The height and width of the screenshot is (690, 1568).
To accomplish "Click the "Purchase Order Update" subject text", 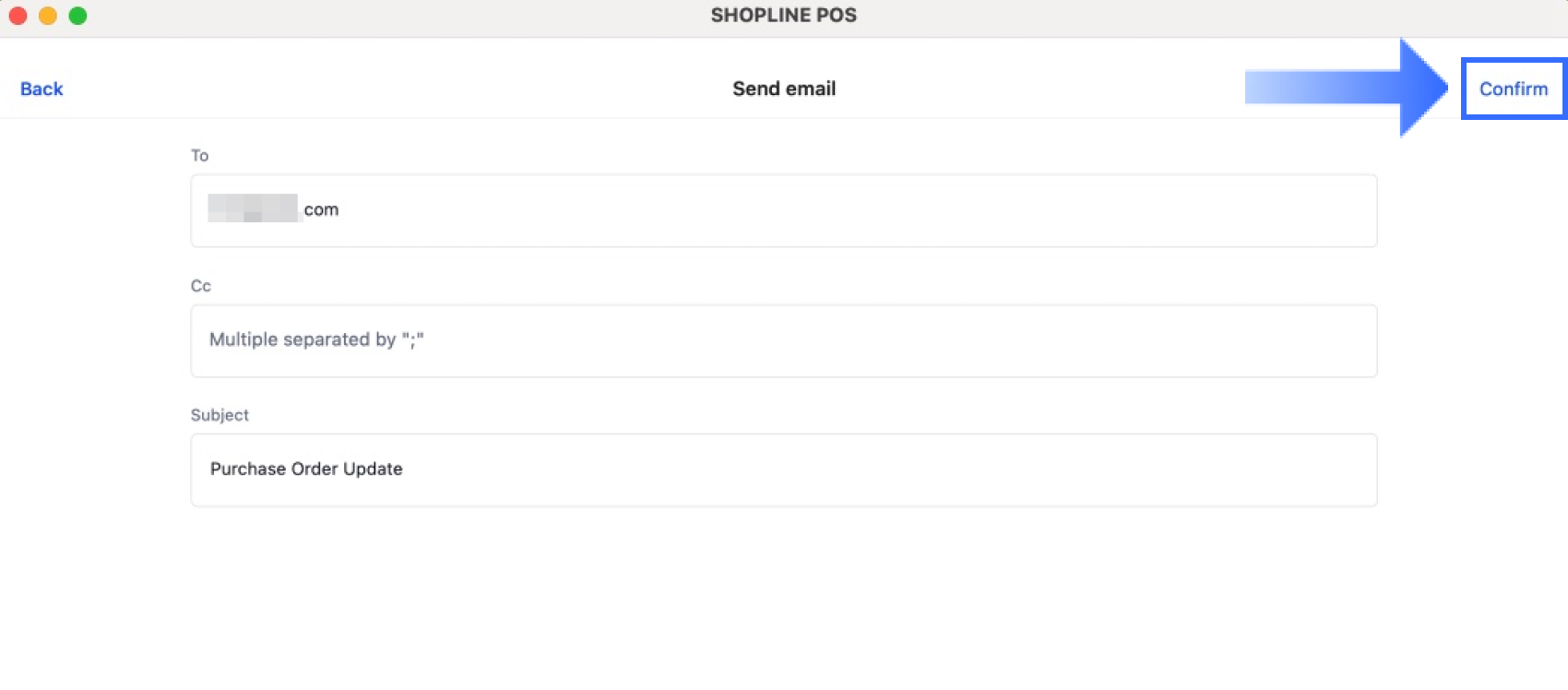I will 306,469.
